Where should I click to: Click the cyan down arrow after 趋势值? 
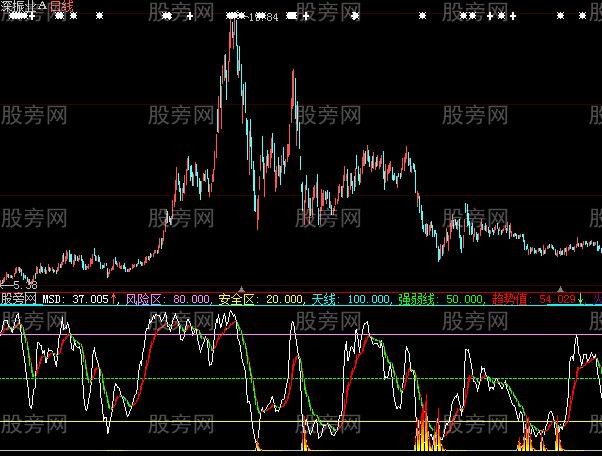pyautogui.click(x=583, y=298)
